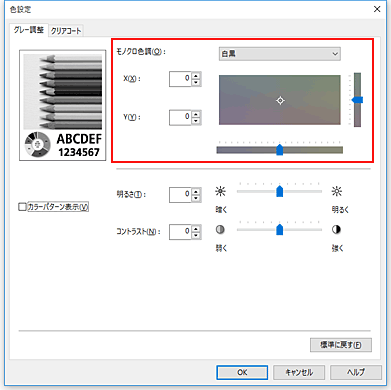The image size is (391, 390).
Task: Click the 明るさ value field
Action: click(x=180, y=195)
